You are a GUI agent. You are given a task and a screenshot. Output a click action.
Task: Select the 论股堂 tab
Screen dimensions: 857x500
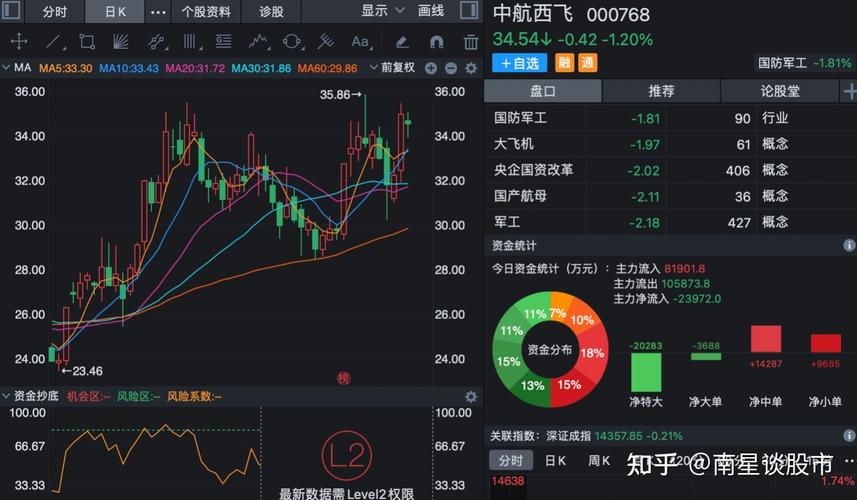click(x=780, y=91)
